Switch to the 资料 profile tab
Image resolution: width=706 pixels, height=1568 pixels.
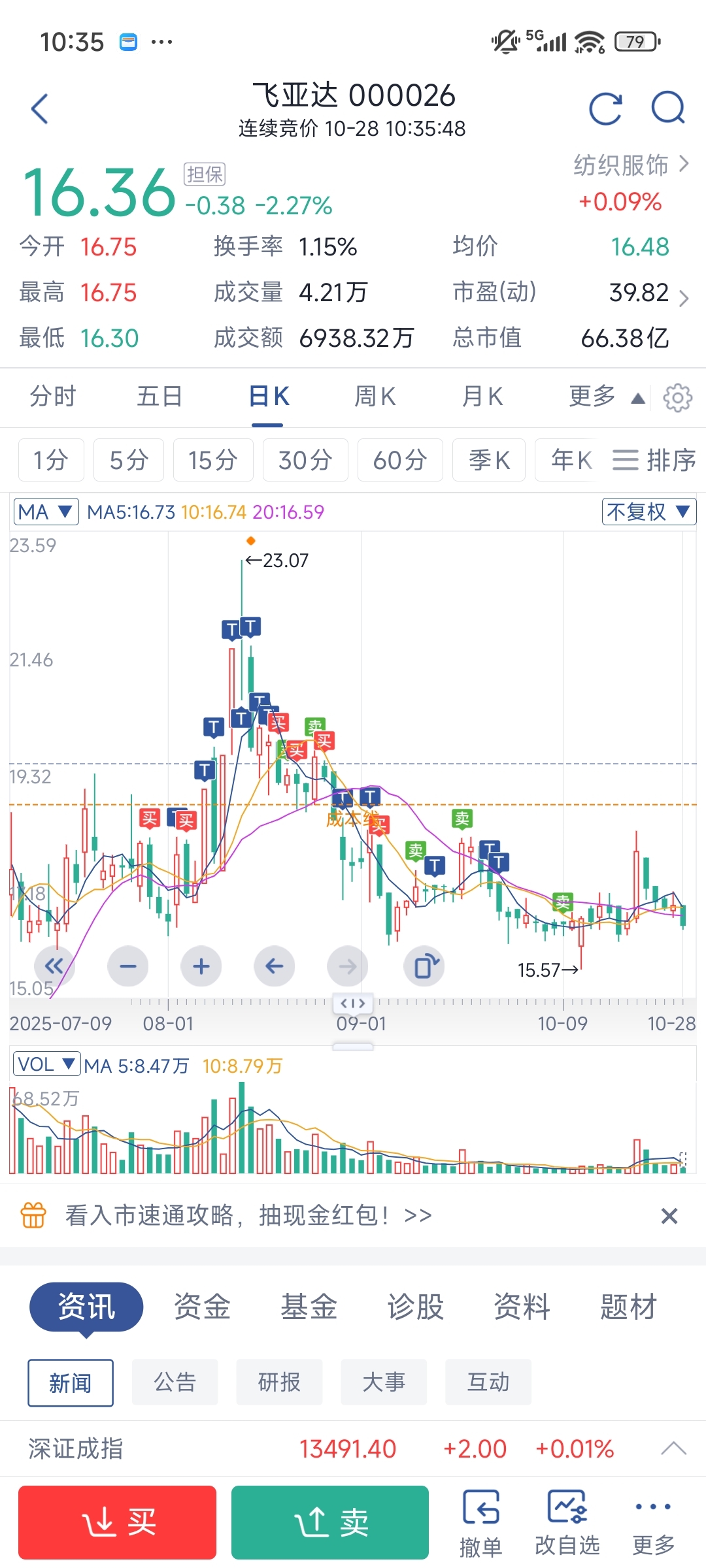tap(522, 1307)
